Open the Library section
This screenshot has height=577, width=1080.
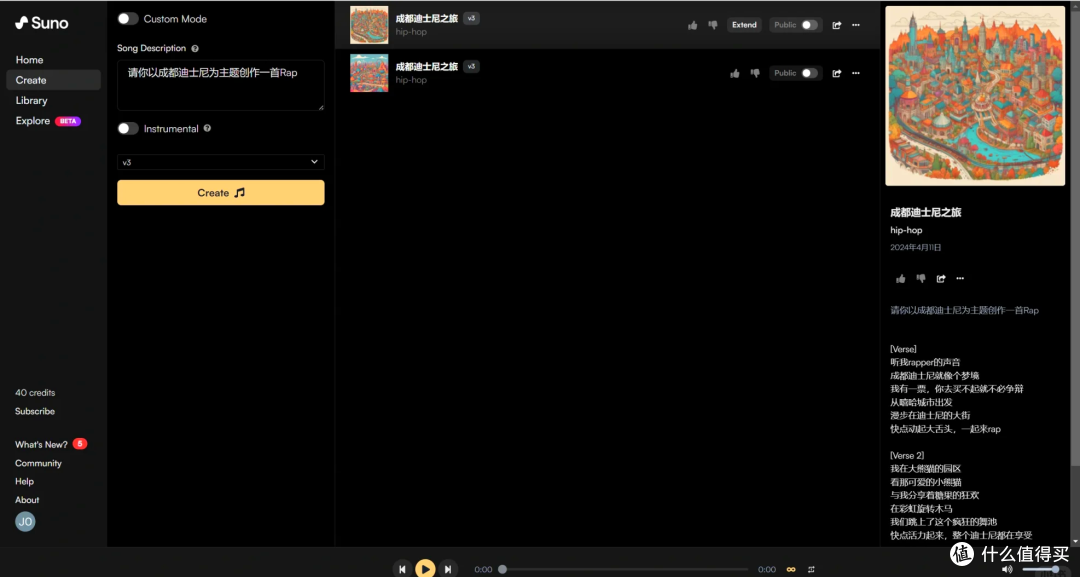pyautogui.click(x=32, y=101)
